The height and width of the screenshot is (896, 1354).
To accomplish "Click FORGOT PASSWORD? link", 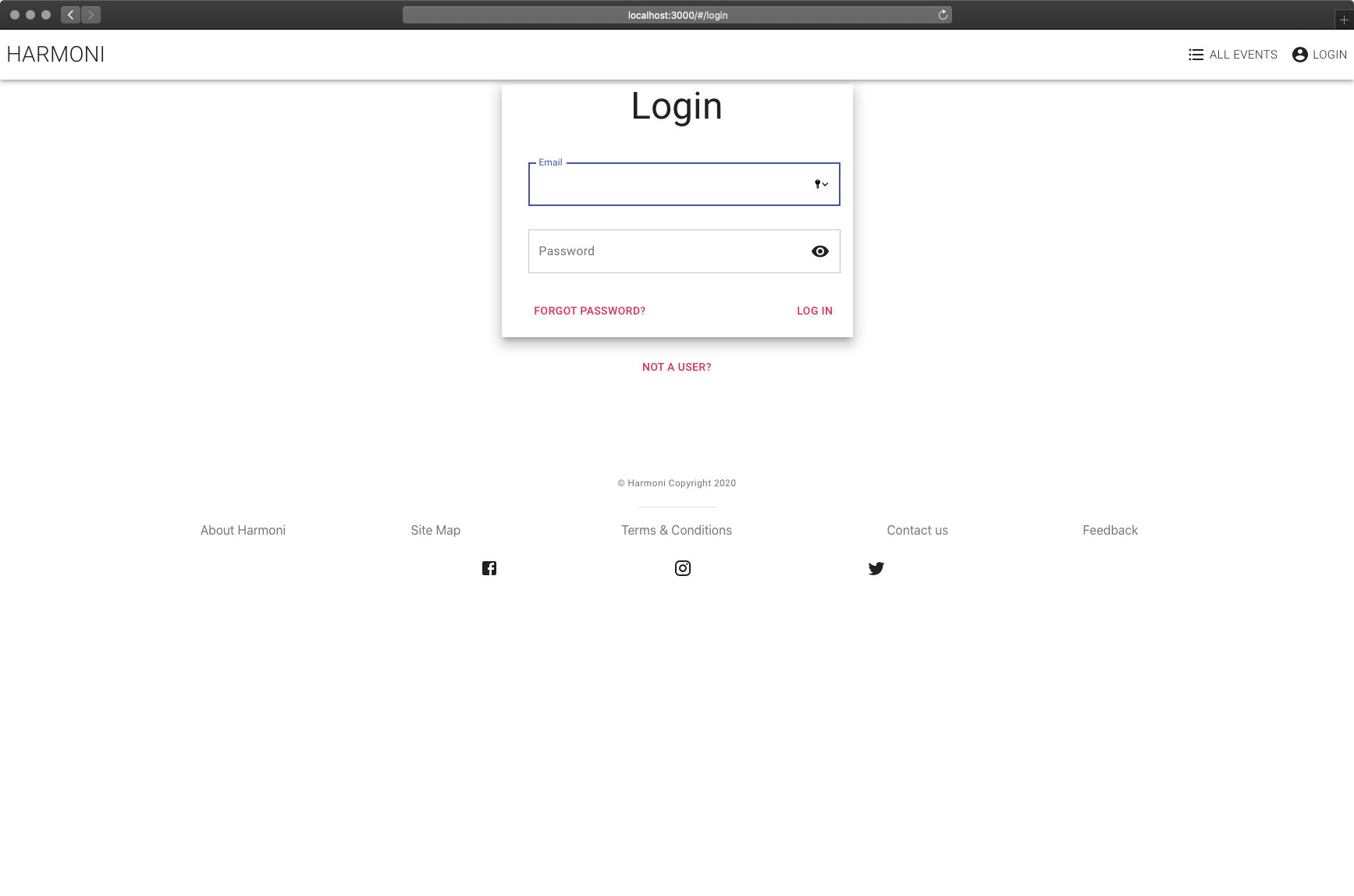I will [590, 311].
